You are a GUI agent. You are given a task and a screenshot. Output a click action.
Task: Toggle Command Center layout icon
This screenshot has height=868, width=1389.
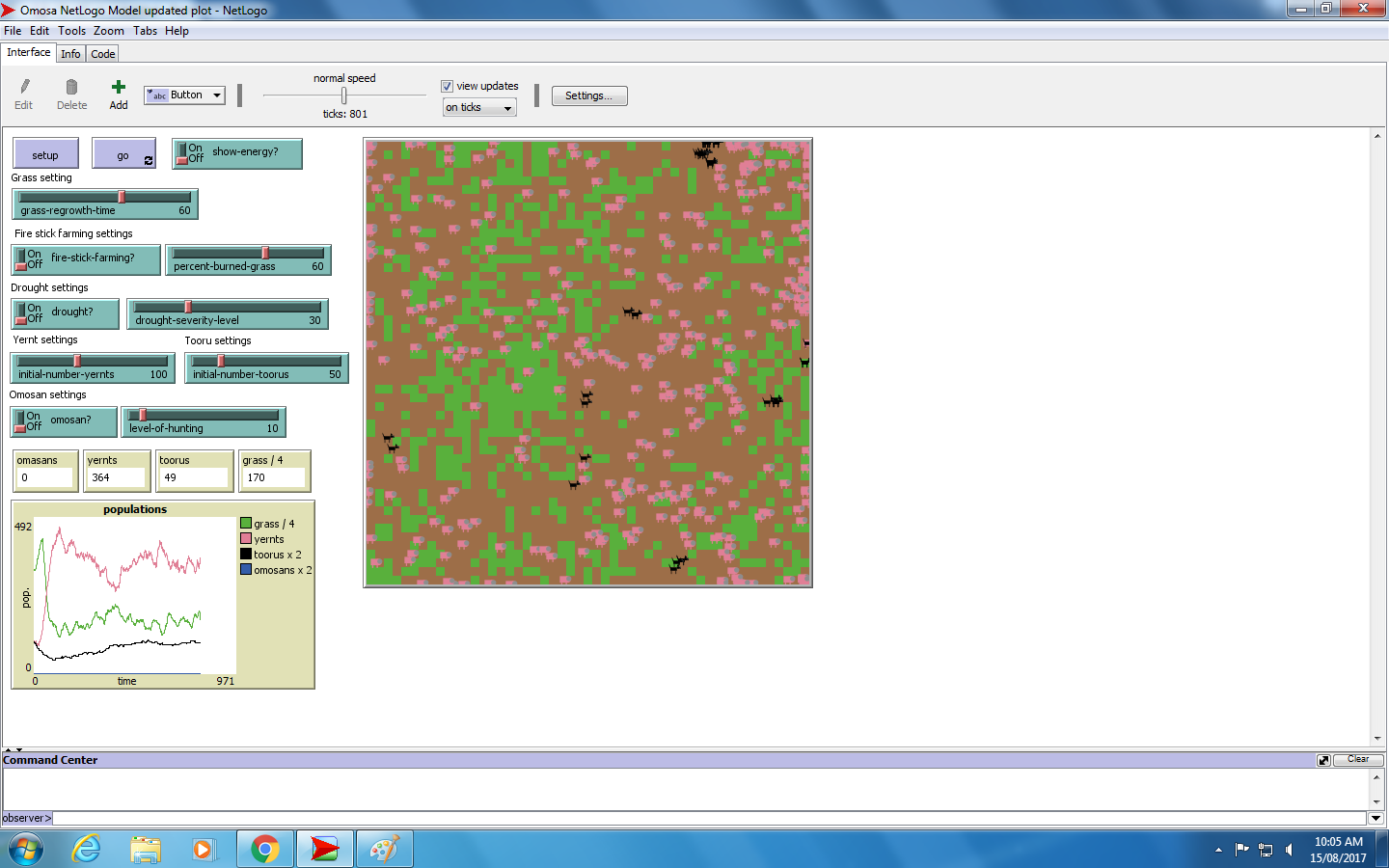point(1323,760)
